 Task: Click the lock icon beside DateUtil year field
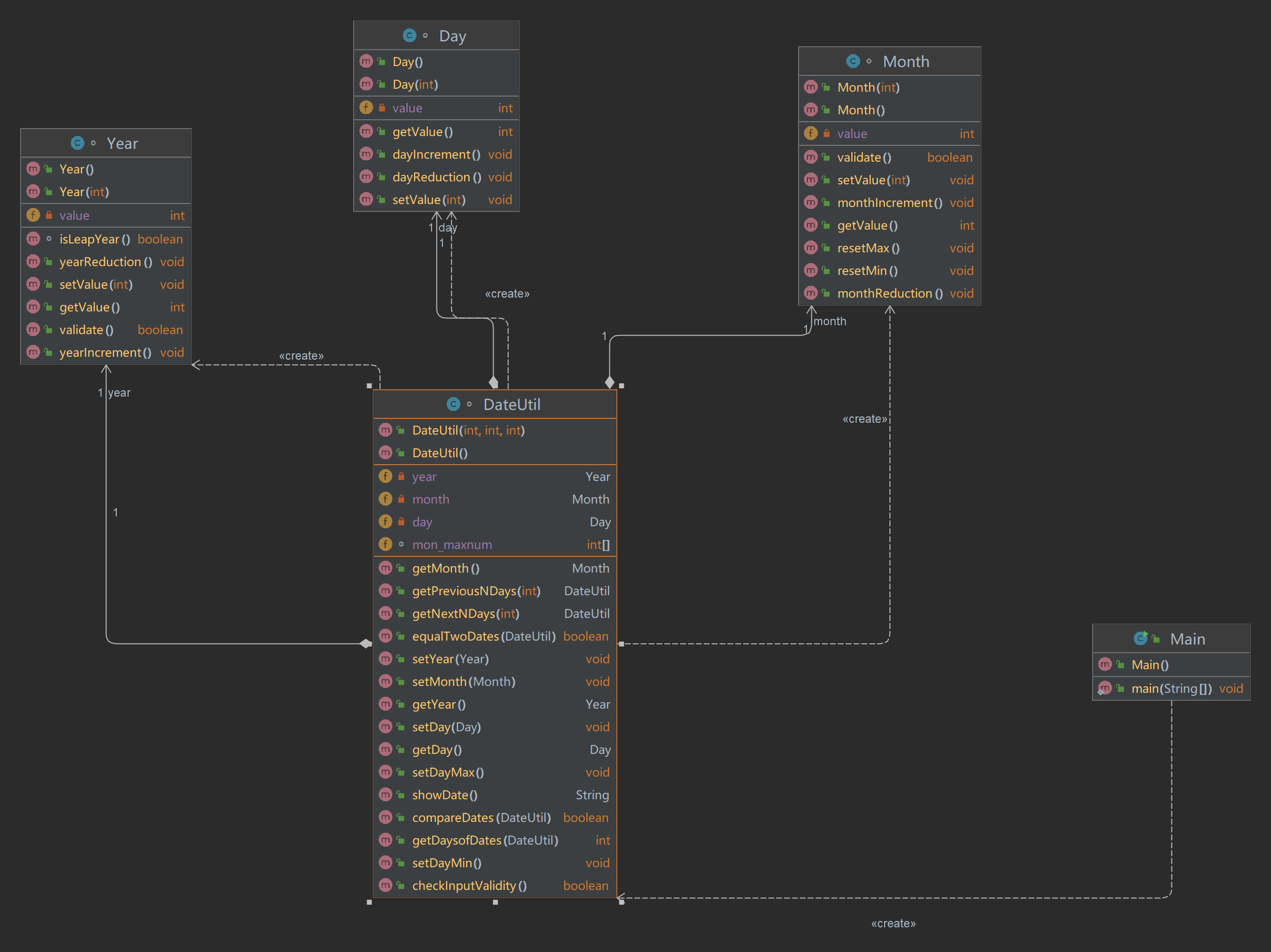(x=401, y=476)
